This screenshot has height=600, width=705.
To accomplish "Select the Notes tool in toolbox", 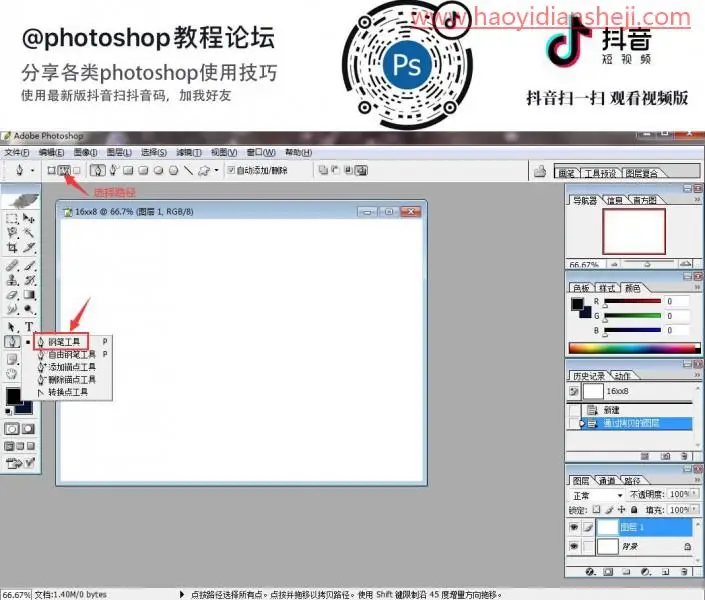I will (12, 359).
